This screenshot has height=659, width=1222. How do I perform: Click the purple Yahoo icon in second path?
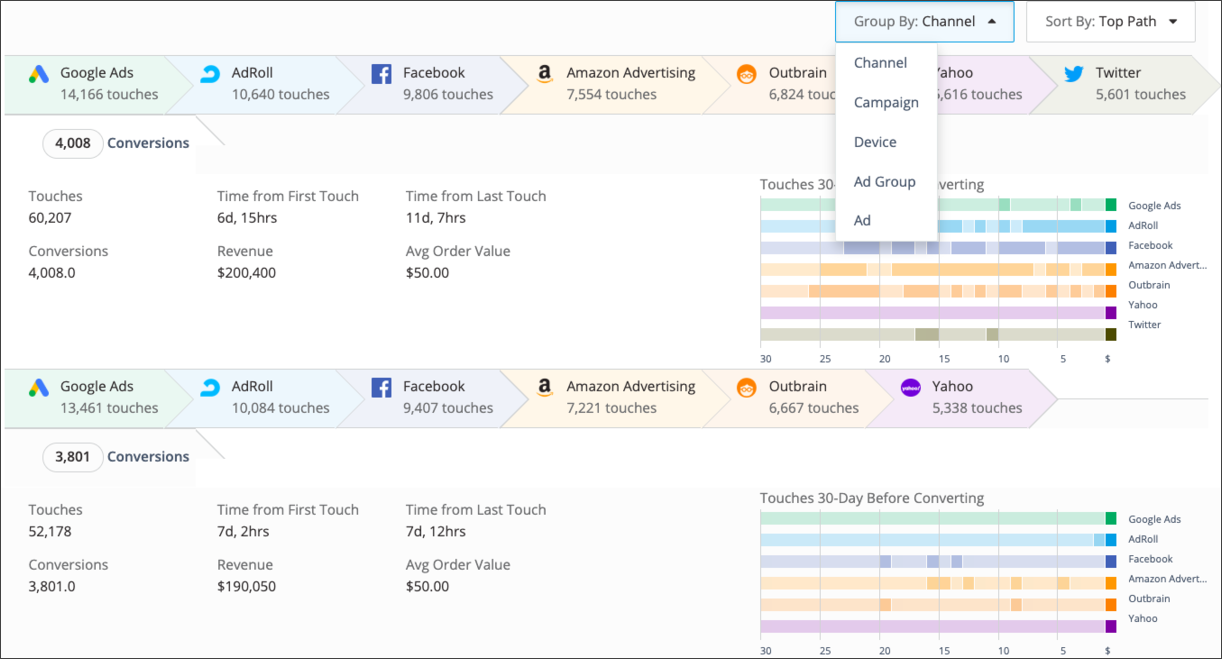[910, 388]
